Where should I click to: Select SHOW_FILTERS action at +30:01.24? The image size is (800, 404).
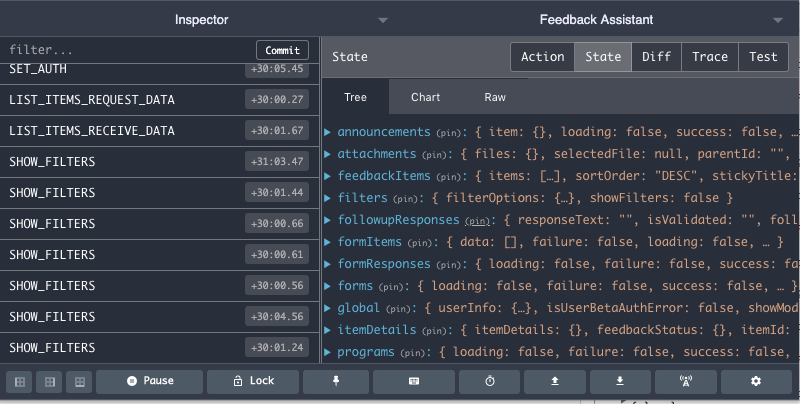[x=159, y=348]
